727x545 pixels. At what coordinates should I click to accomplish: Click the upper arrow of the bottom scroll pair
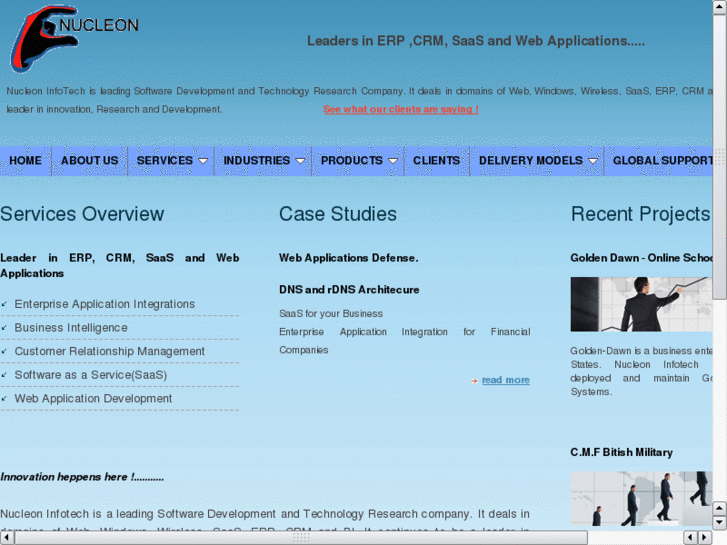[x=720, y=508]
